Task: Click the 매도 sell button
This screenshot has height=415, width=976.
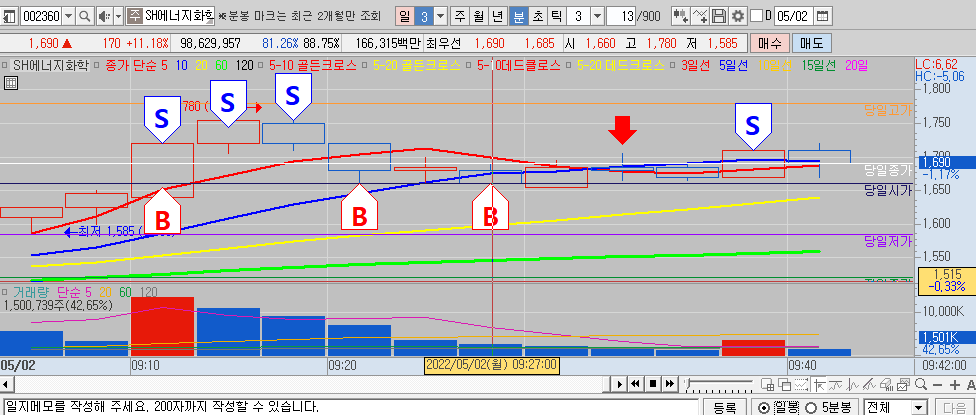Action: (x=812, y=43)
